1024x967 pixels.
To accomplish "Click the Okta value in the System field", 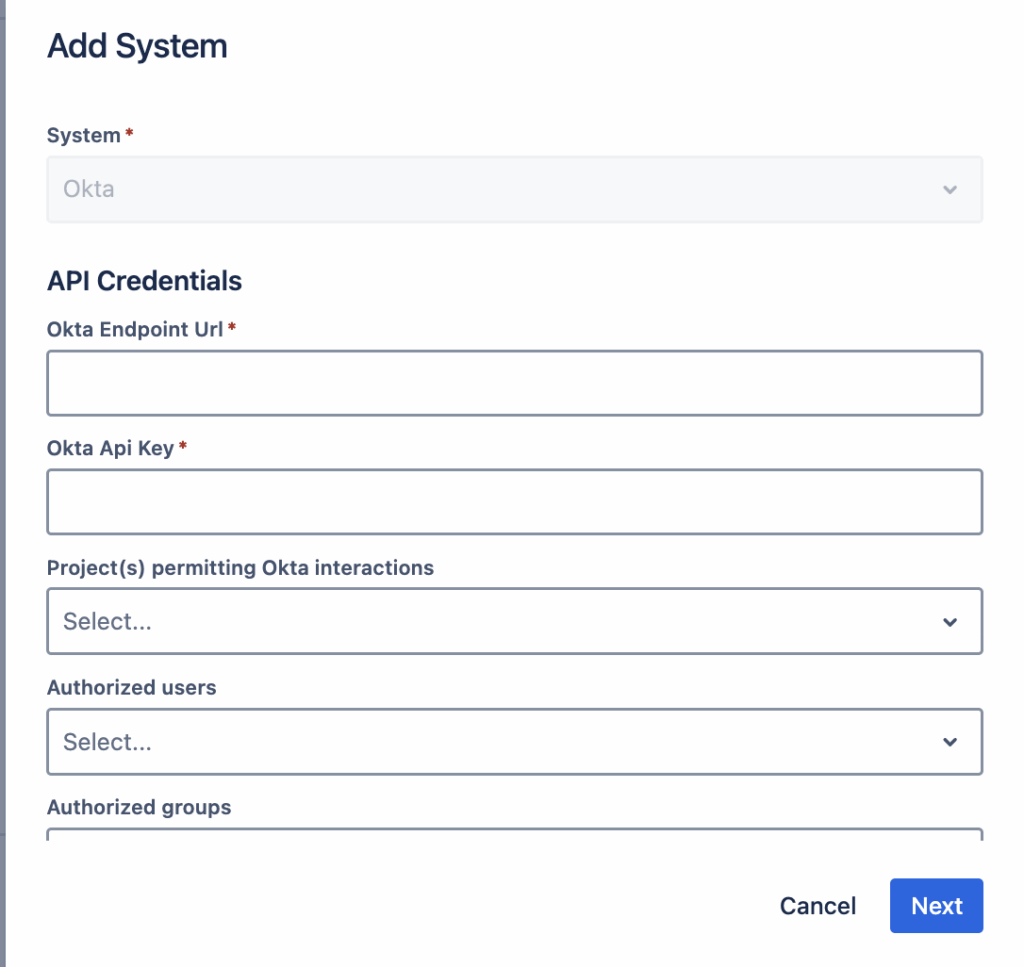I will [x=89, y=189].
